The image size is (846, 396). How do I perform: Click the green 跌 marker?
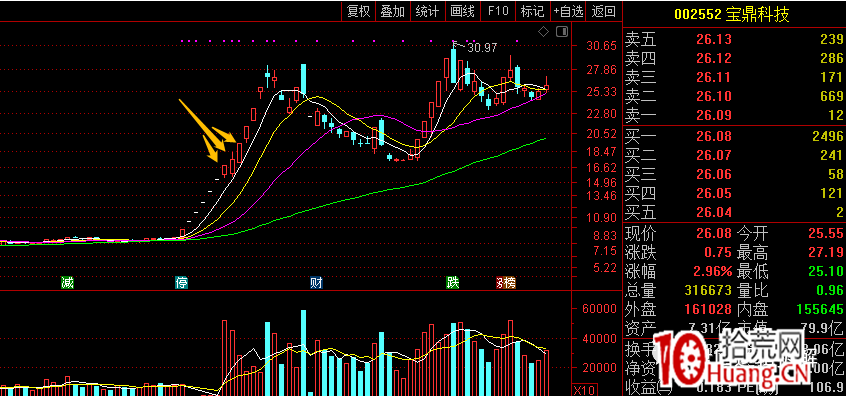pyautogui.click(x=452, y=282)
